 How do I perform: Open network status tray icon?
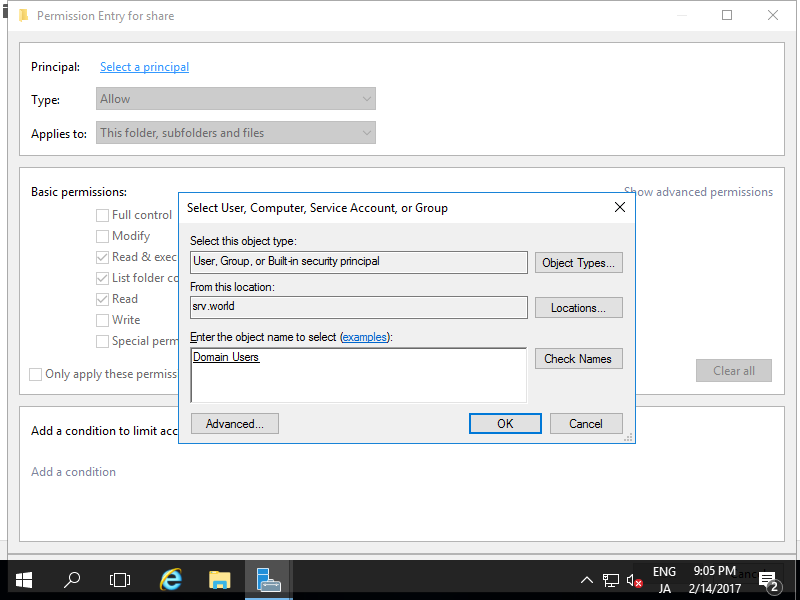point(611,580)
